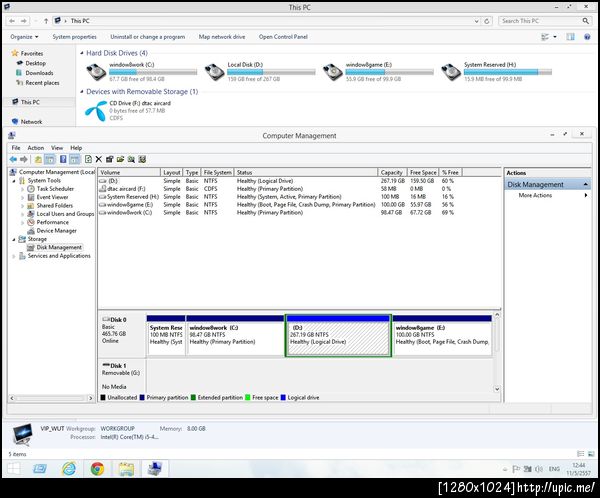
Task: Click scroll down arrow in disk pane
Action: pyautogui.click(x=497, y=389)
